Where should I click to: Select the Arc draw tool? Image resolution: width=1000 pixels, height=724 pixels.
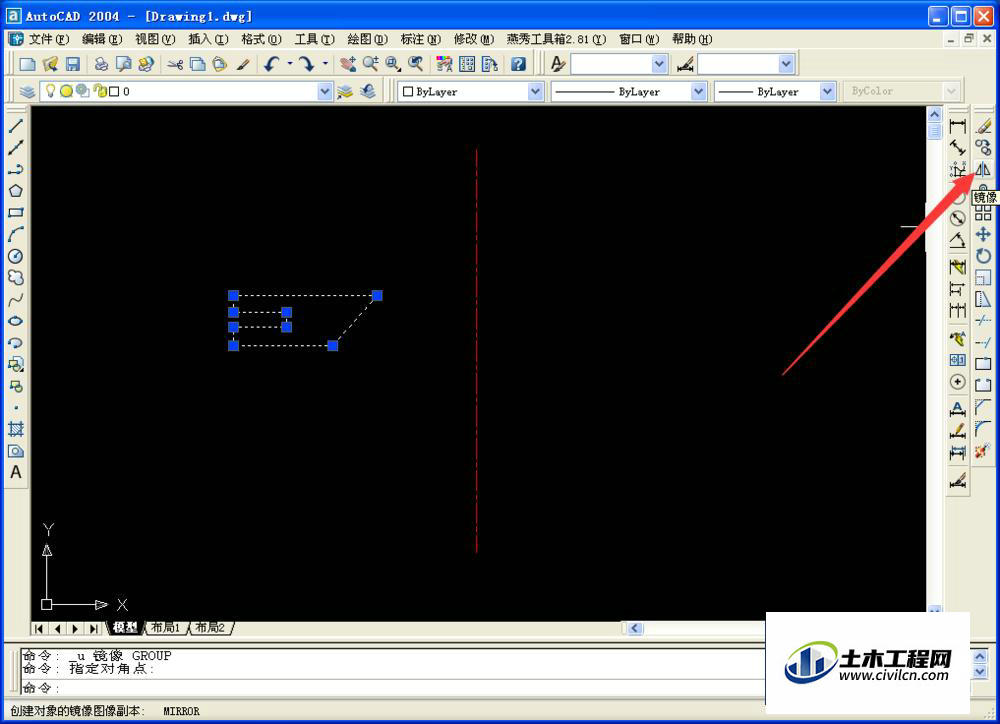pyautogui.click(x=16, y=234)
